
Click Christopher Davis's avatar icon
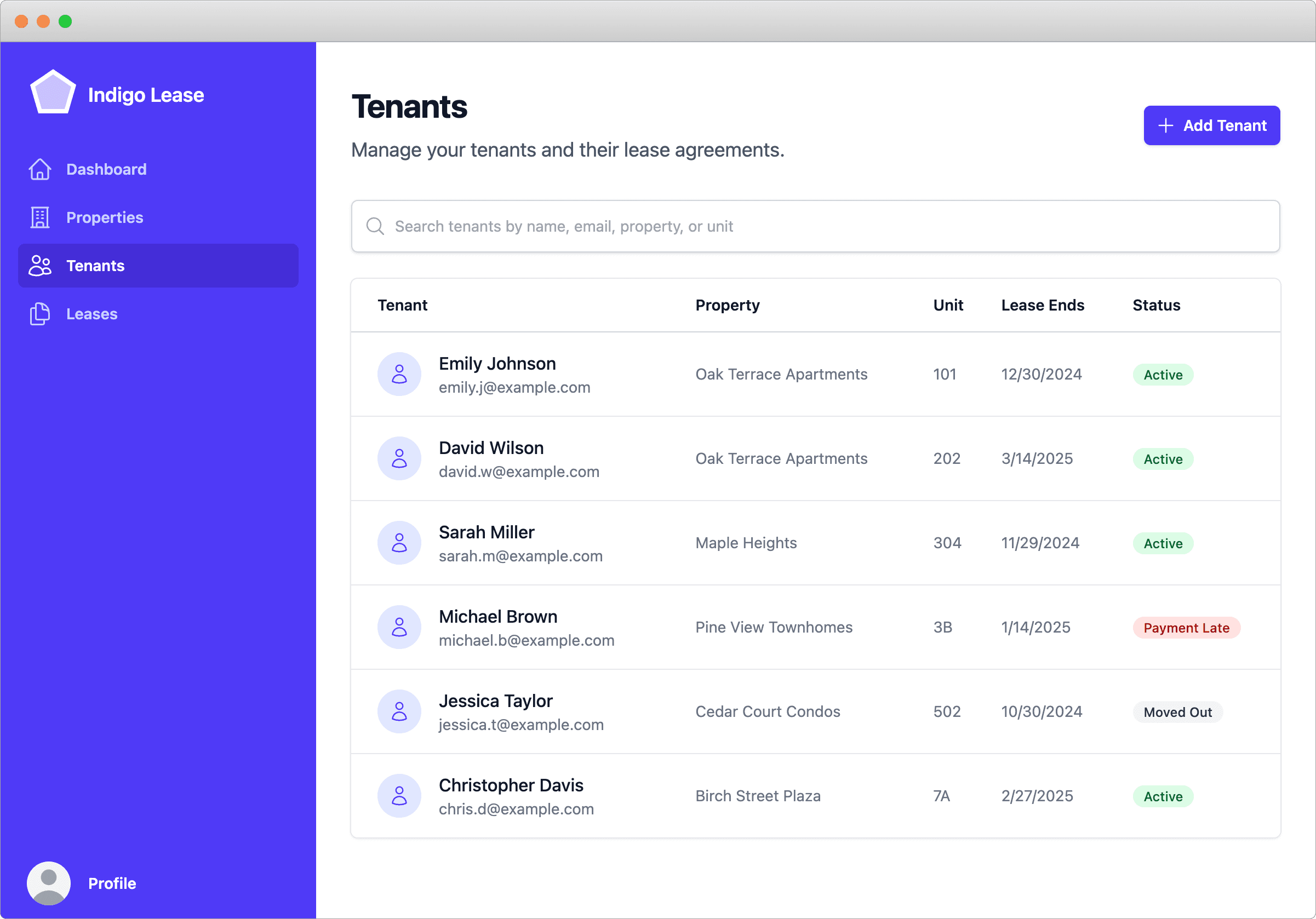(399, 796)
